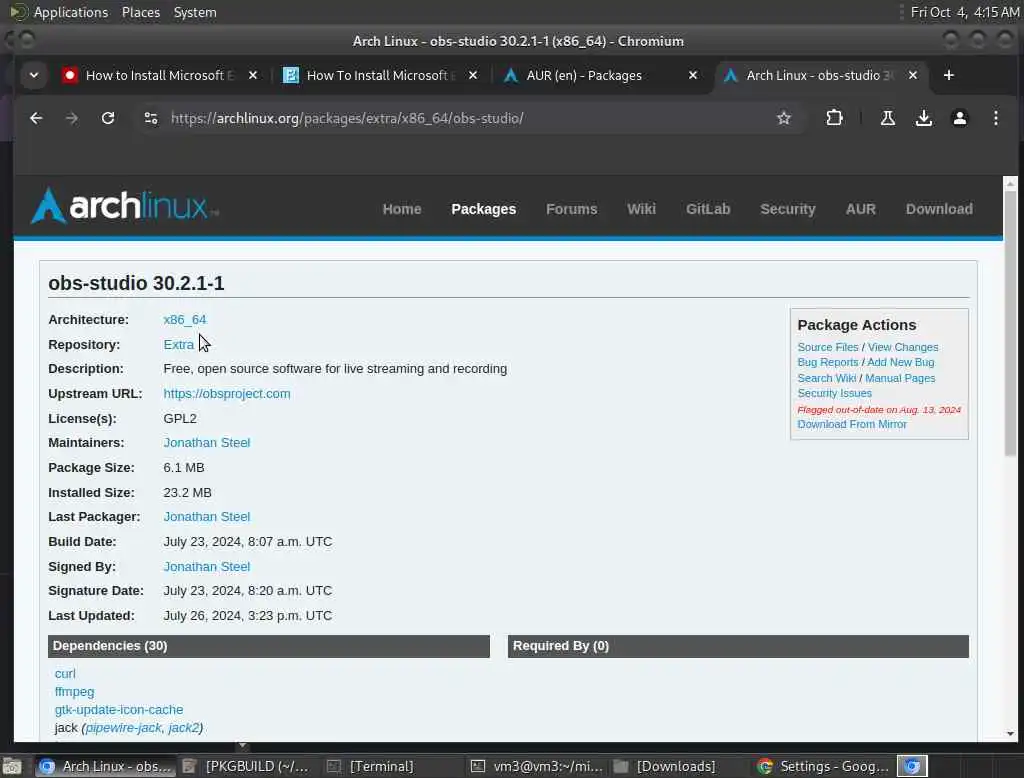
Task: Open the site information icon in address bar
Action: [x=151, y=118]
